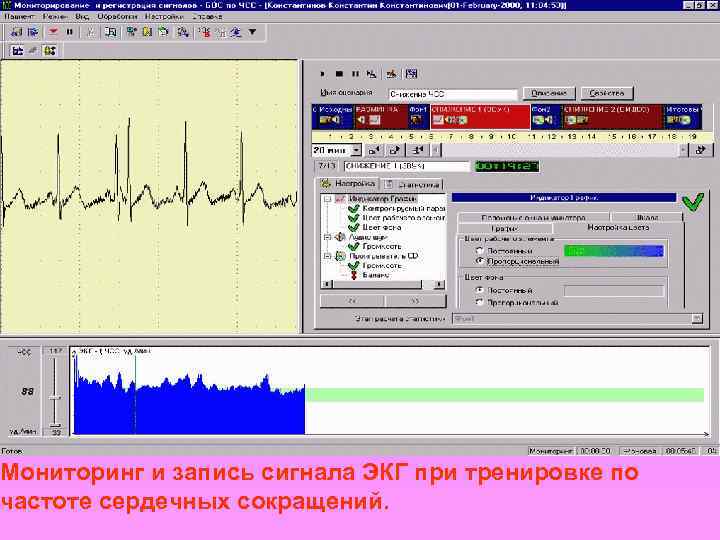Collapse the Проигрыватель CD tree node
The width and height of the screenshot is (720, 540).
point(327,256)
